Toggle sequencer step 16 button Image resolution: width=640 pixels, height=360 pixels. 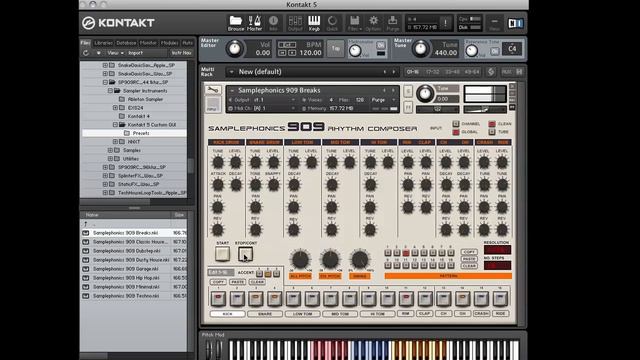coord(500,299)
